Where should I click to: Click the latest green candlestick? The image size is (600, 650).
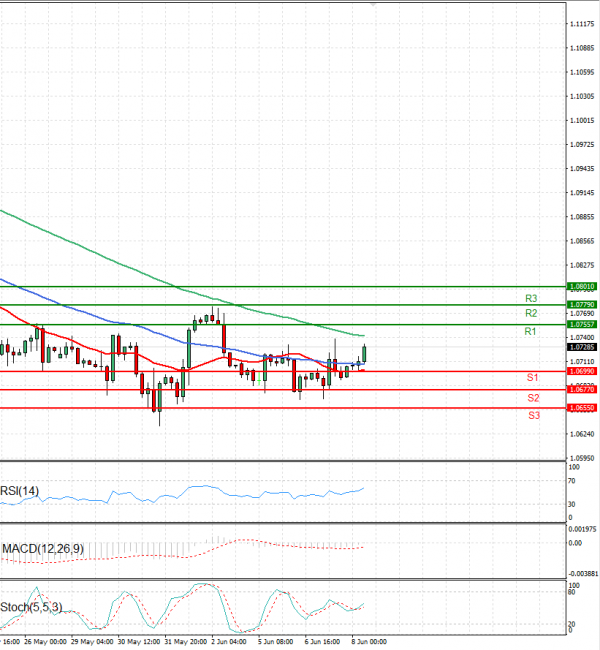point(364,354)
